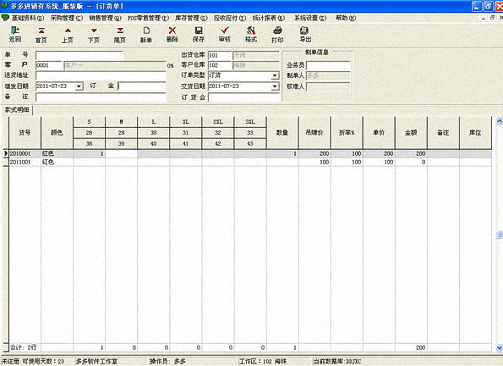Print the order using the 打印 printer icon
Image resolution: width=503 pixels, height=366 pixels.
pyautogui.click(x=277, y=34)
